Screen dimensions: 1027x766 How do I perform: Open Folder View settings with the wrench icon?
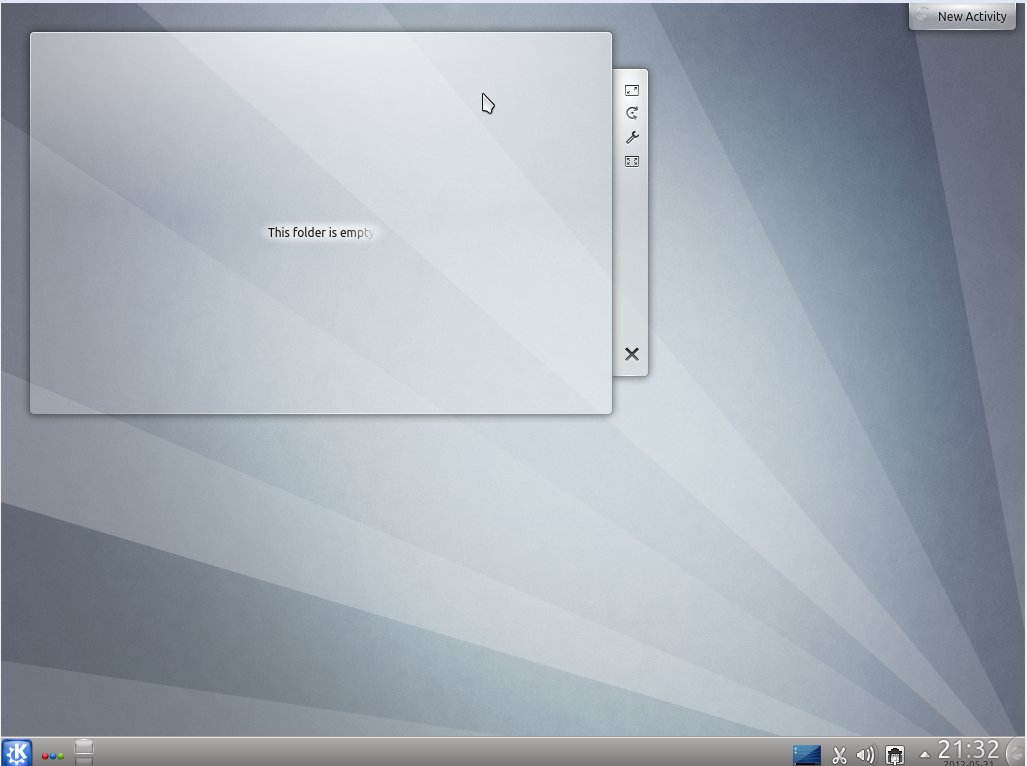631,137
